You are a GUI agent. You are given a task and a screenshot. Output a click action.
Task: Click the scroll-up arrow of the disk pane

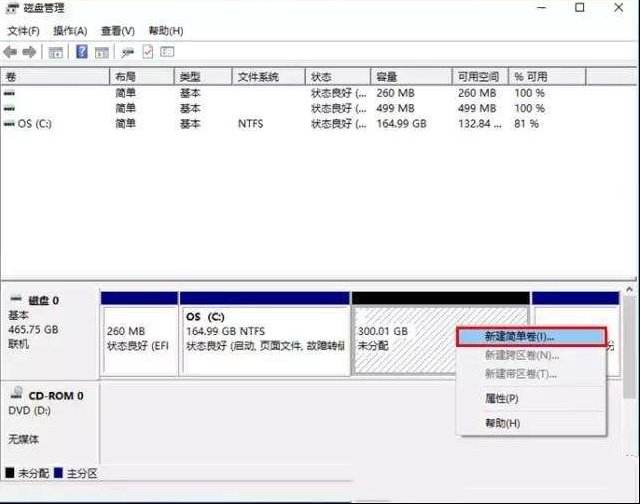point(630,289)
